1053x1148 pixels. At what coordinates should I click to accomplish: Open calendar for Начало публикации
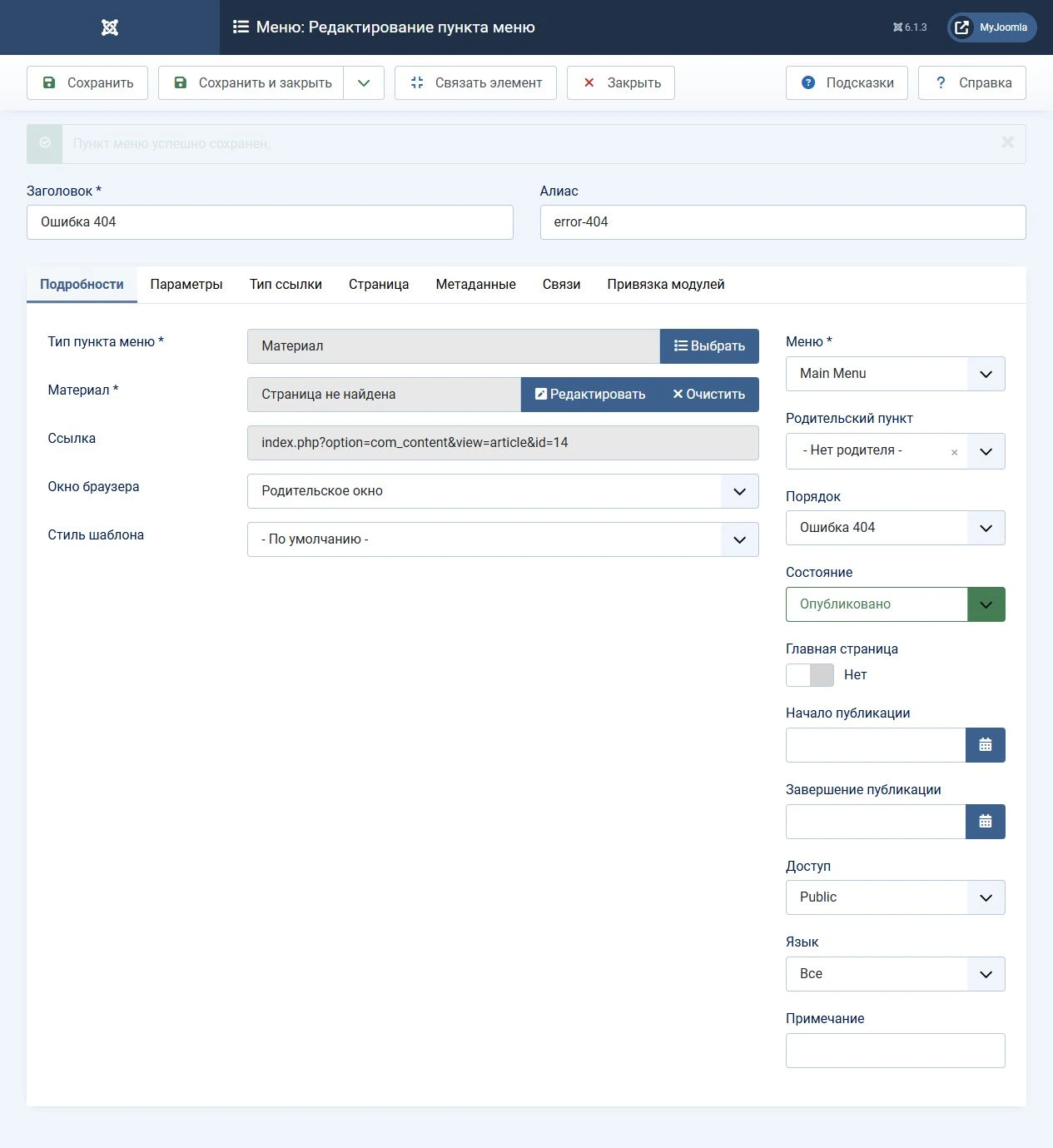986,745
